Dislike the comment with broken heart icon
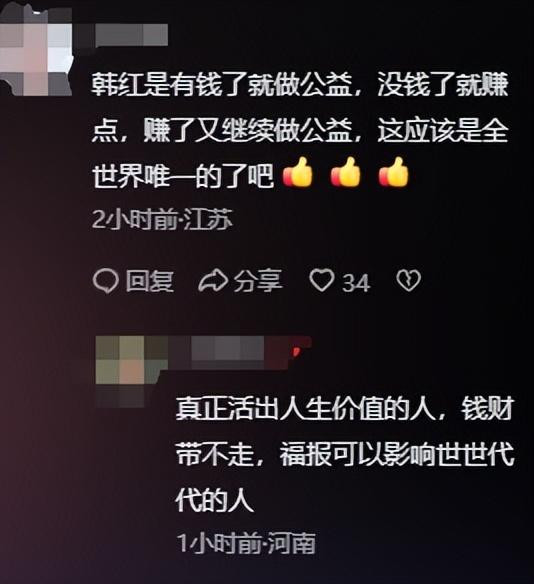This screenshot has width=534, height=584. click(x=408, y=281)
